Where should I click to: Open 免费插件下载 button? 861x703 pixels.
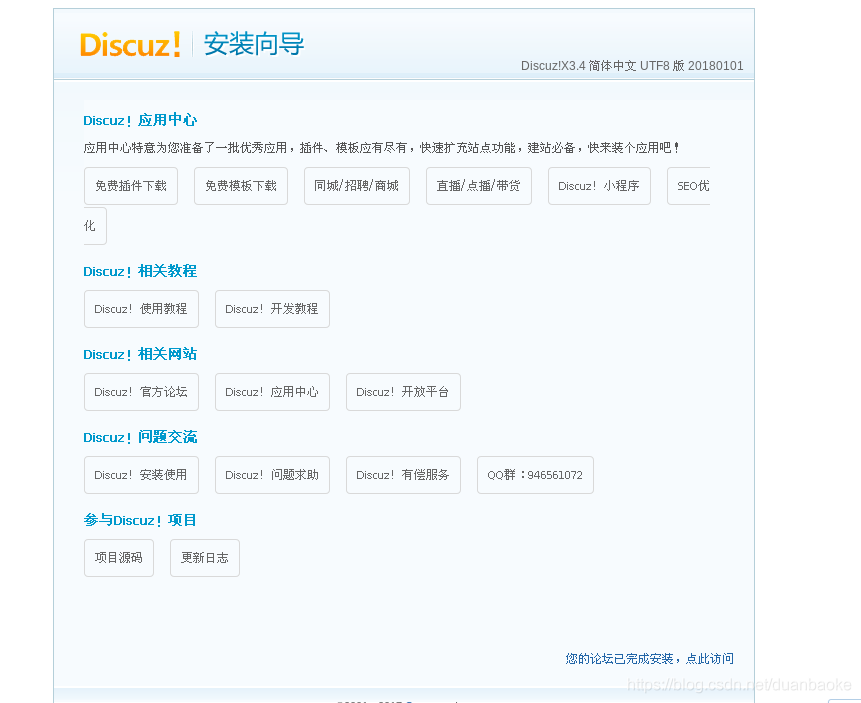[x=131, y=186]
